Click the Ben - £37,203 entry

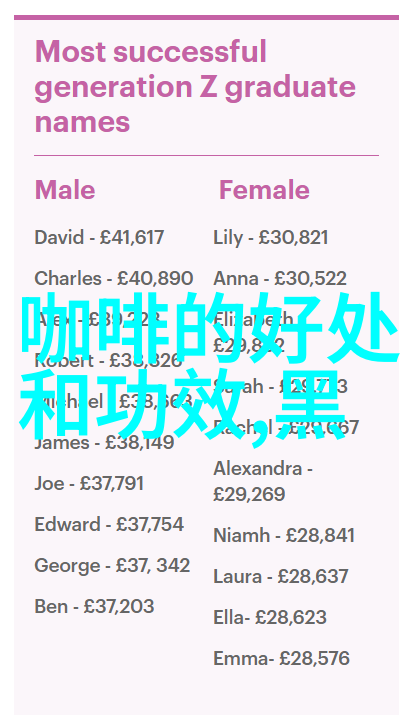pyautogui.click(x=94, y=606)
